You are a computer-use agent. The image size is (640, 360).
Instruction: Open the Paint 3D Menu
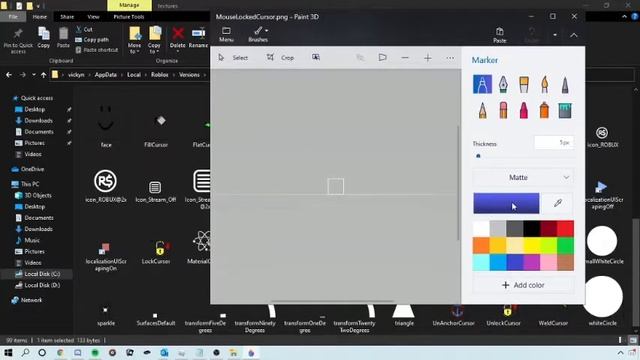(x=226, y=35)
